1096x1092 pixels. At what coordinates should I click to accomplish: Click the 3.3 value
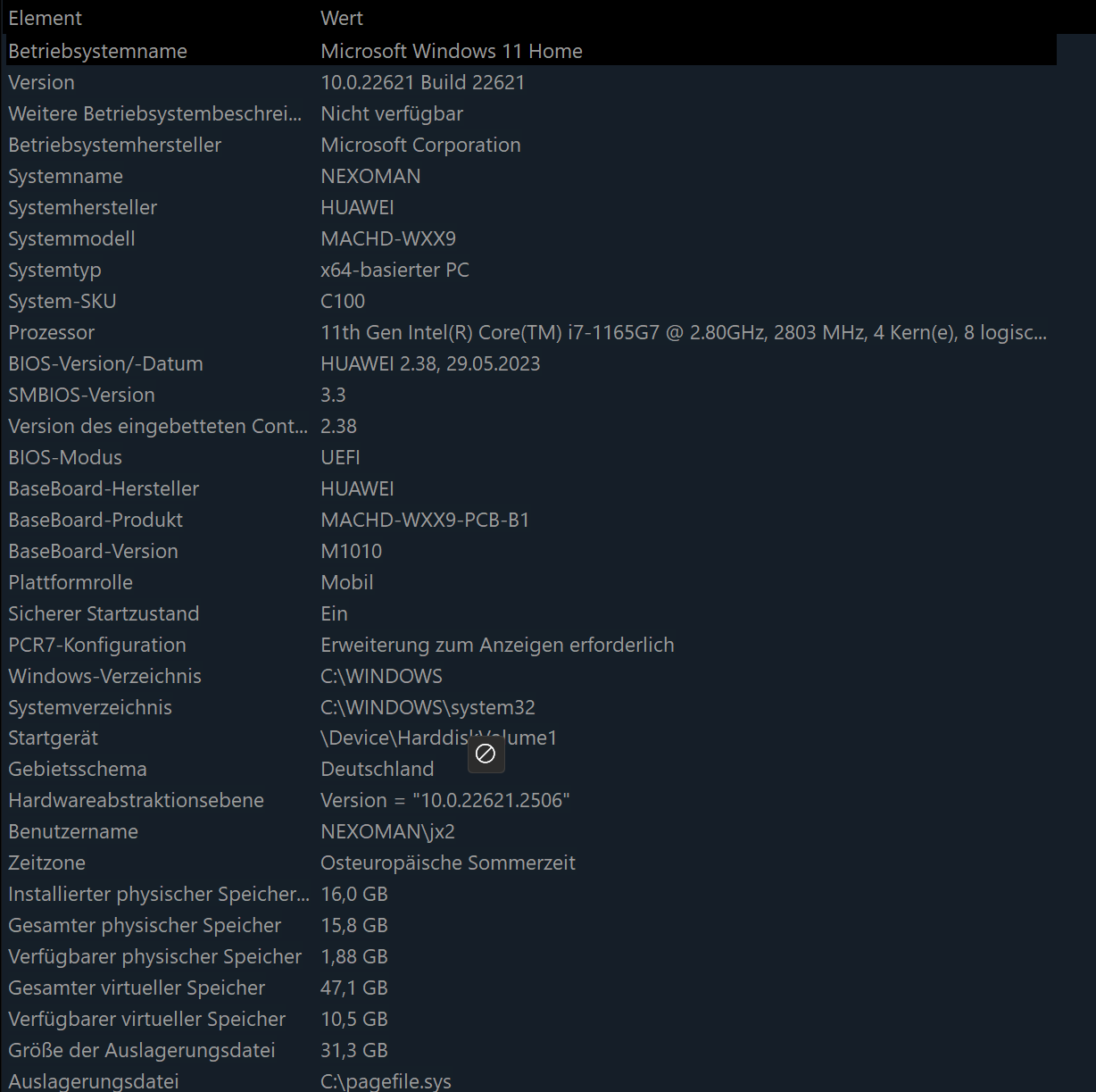pos(333,395)
